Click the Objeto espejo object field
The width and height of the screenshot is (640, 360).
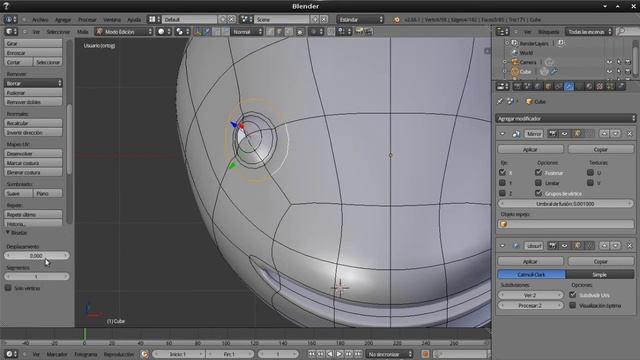pyautogui.click(x=566, y=224)
